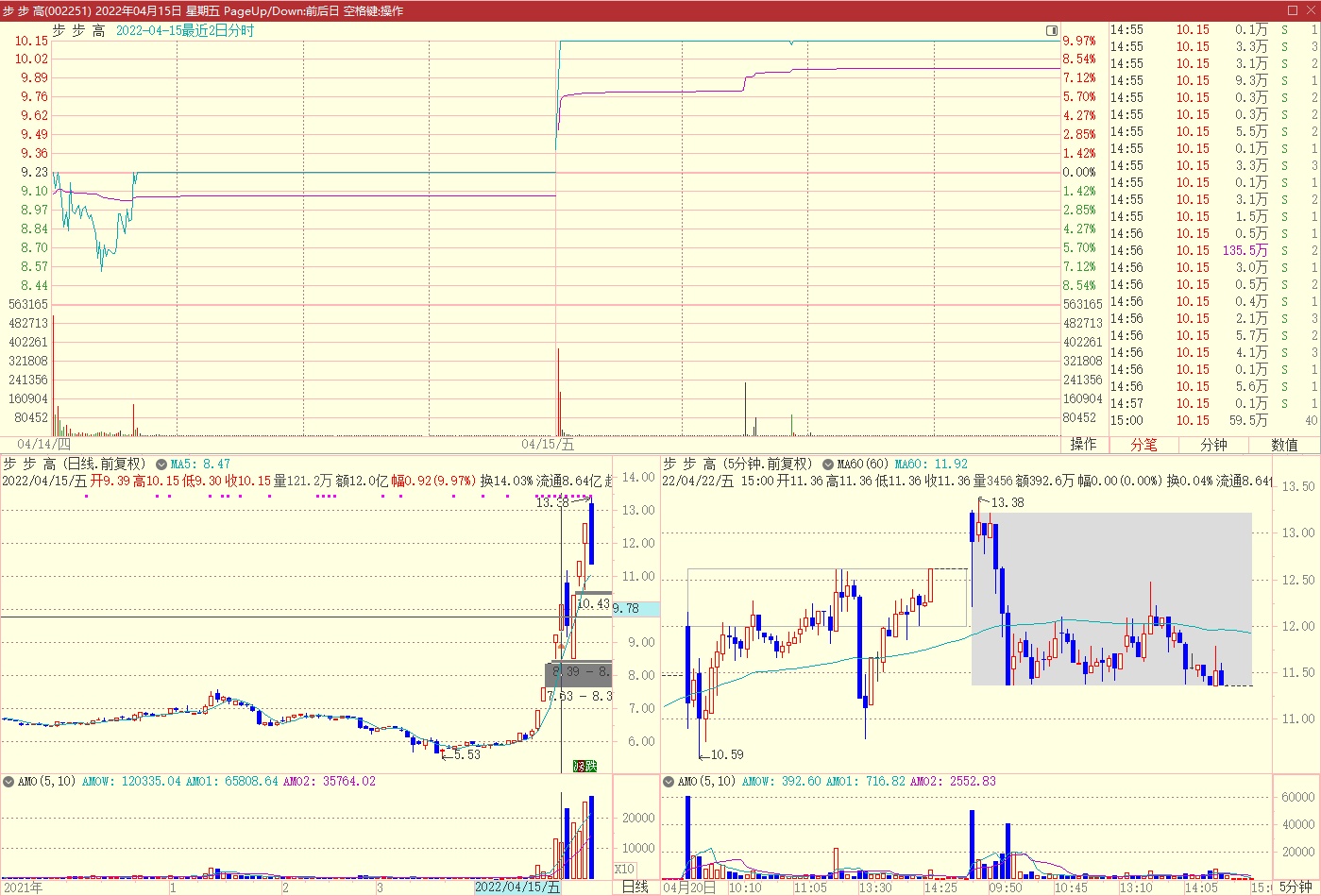
Task: Toggle the side panel icon above intraday chart
Action: (x=1052, y=30)
